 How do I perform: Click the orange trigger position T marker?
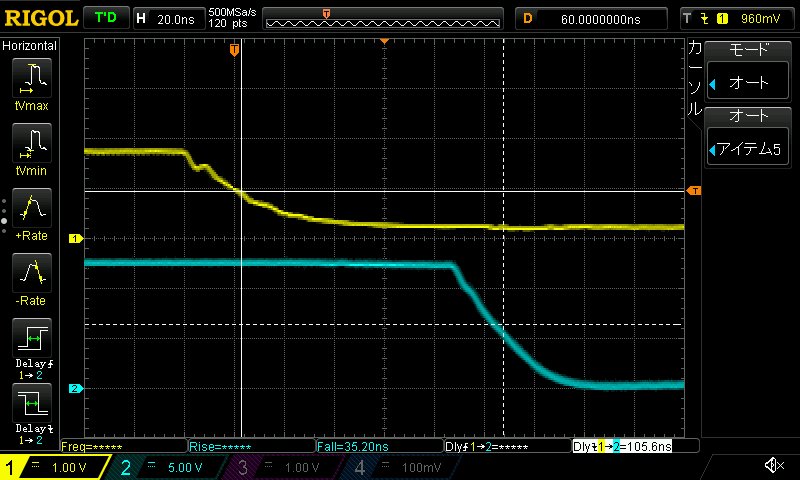[234, 49]
